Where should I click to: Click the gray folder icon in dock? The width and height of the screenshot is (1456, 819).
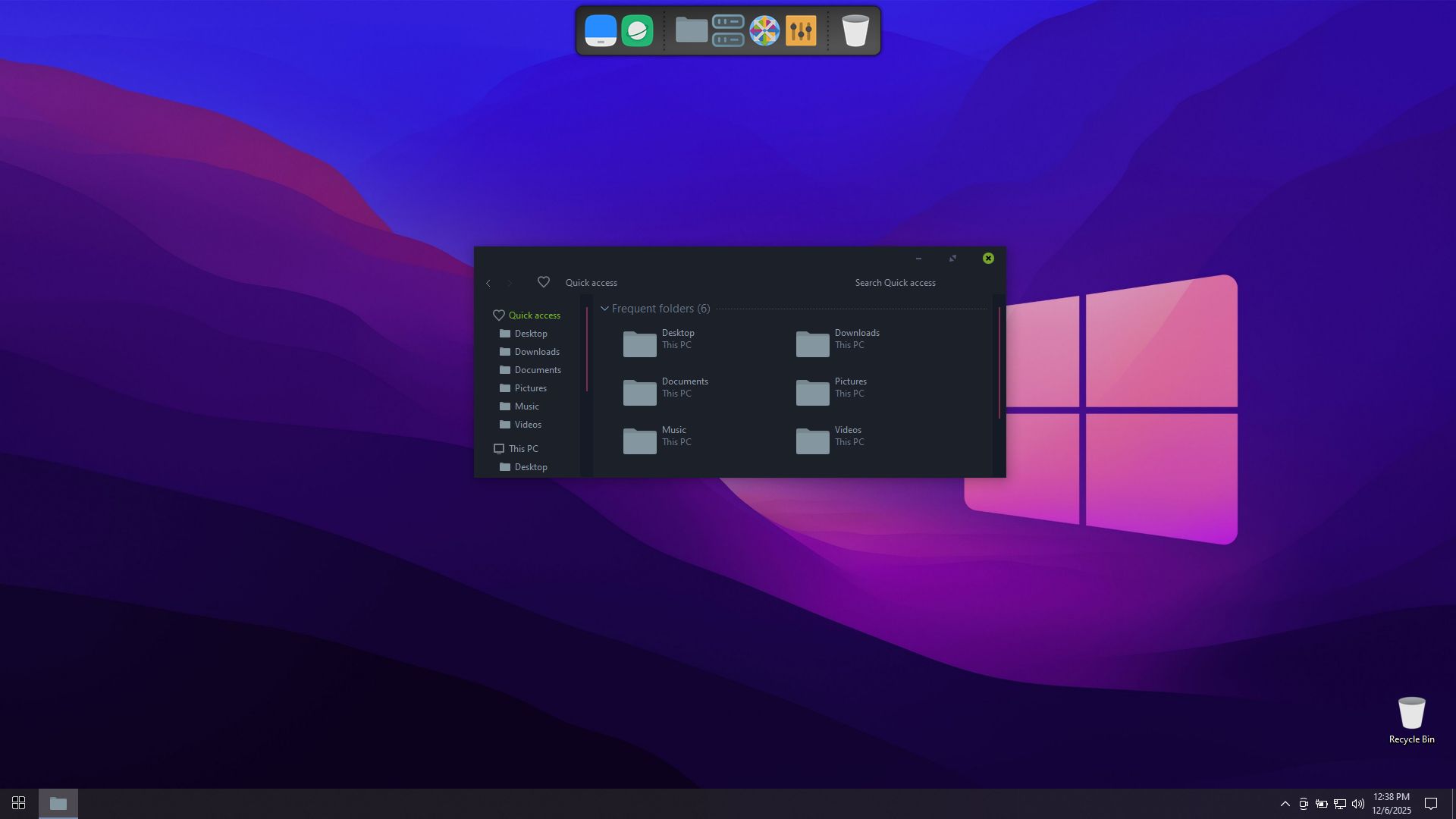coord(691,31)
